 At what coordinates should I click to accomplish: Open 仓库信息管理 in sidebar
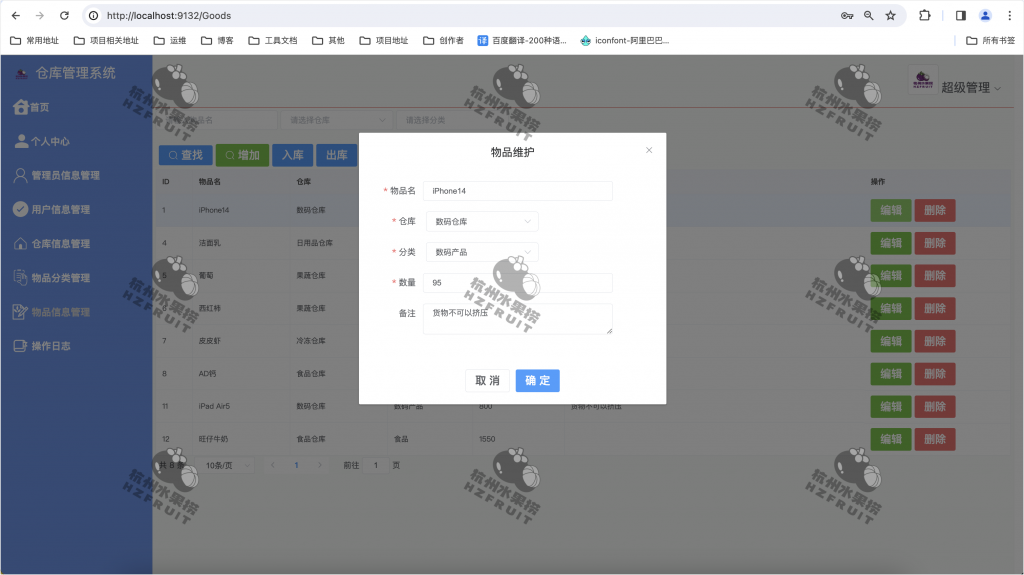click(x=52, y=244)
